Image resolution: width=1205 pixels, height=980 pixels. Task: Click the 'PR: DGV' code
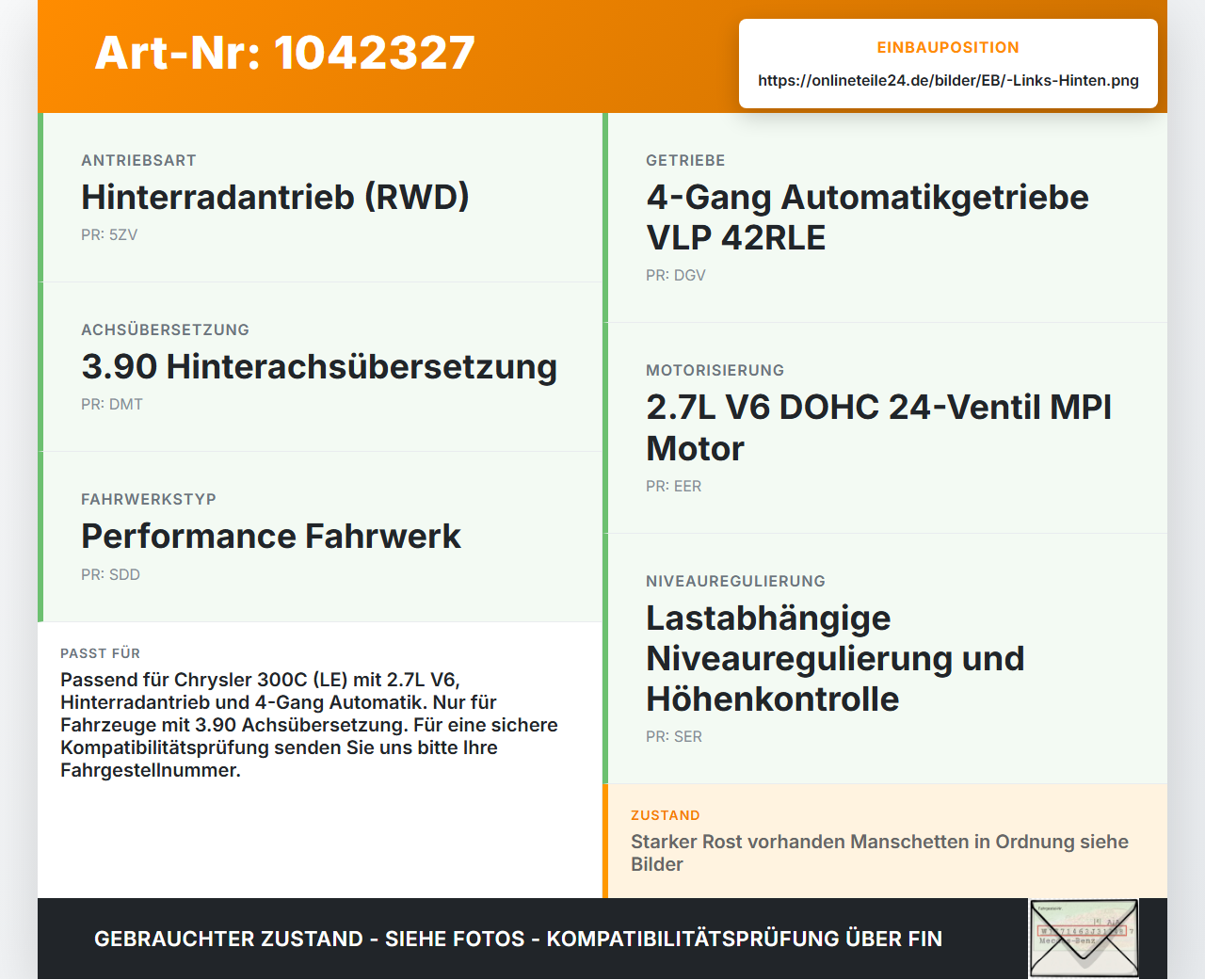point(676,275)
